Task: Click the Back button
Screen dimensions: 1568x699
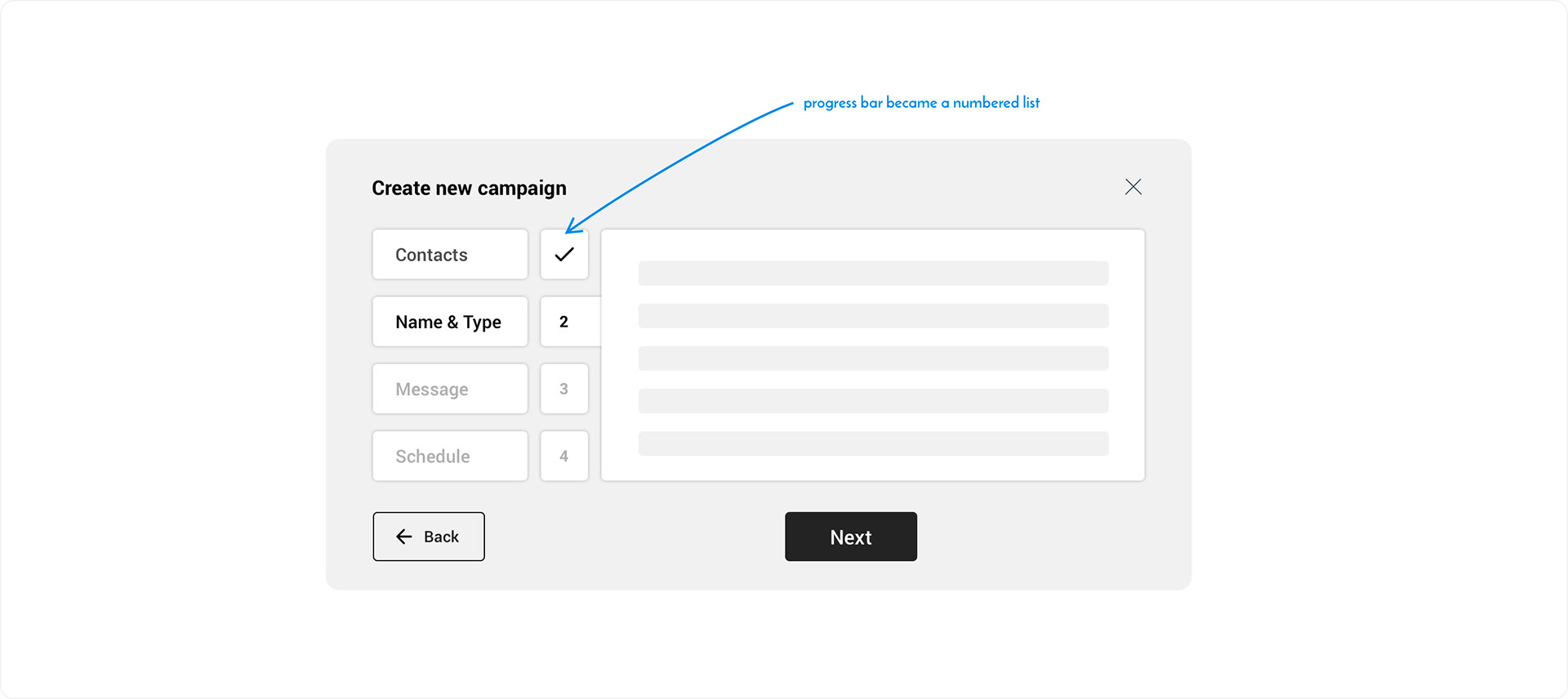Action: point(429,536)
